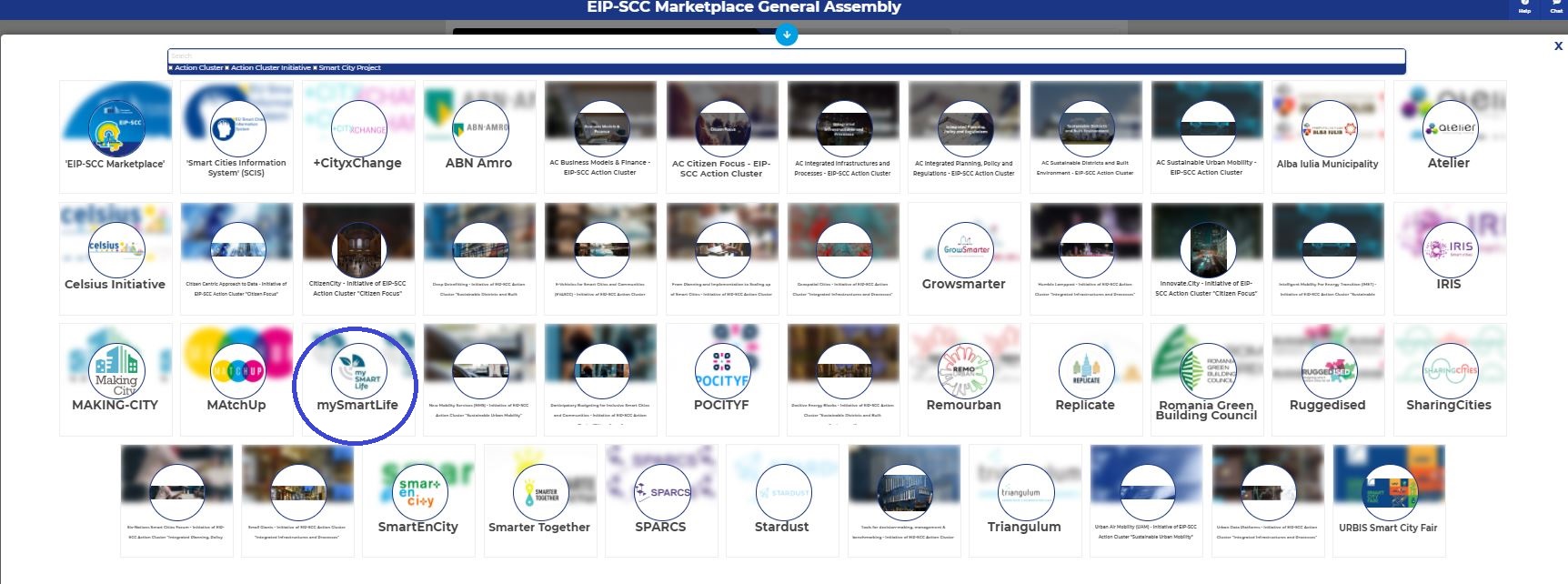The image size is (1568, 584).
Task: Open AC Sustainable Districts and Built Environment card
Action: coord(1086,136)
